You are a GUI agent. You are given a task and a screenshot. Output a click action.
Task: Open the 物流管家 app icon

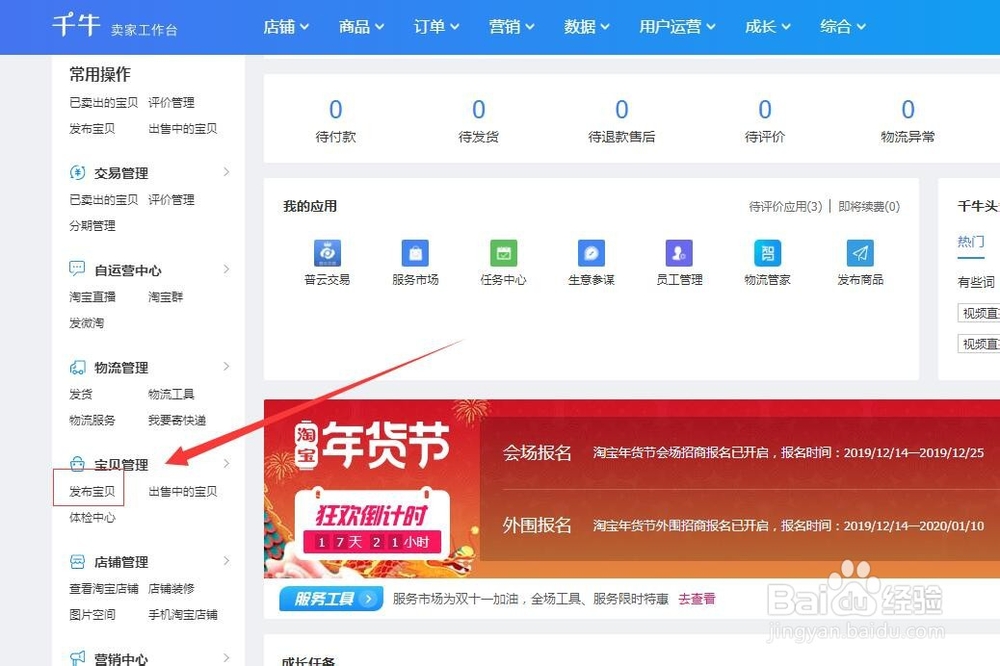pos(766,254)
